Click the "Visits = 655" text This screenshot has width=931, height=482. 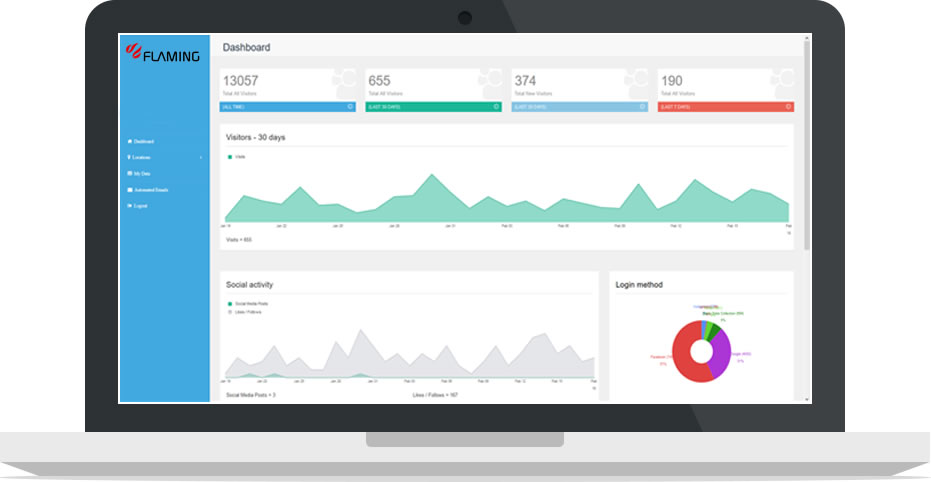239,240
